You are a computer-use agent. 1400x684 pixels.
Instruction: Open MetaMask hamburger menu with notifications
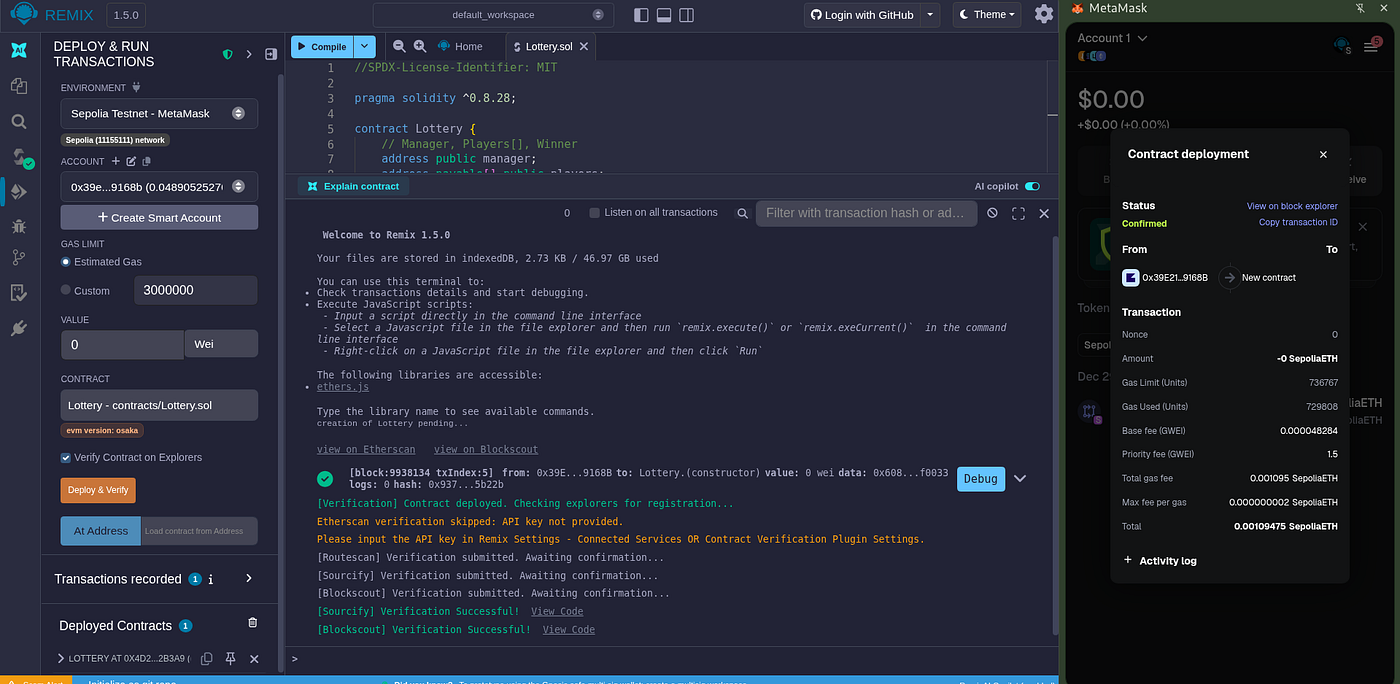[x=1372, y=45]
